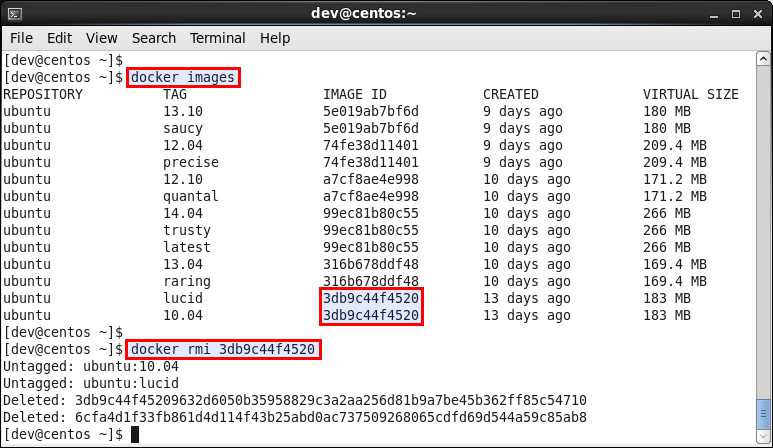Image resolution: width=773 pixels, height=448 pixels.
Task: Click image ID 316b678ddf48 in raring row
Action: [371, 281]
